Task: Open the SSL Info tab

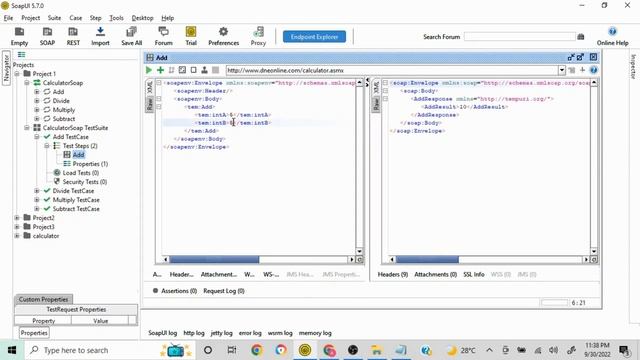Action: (x=473, y=274)
